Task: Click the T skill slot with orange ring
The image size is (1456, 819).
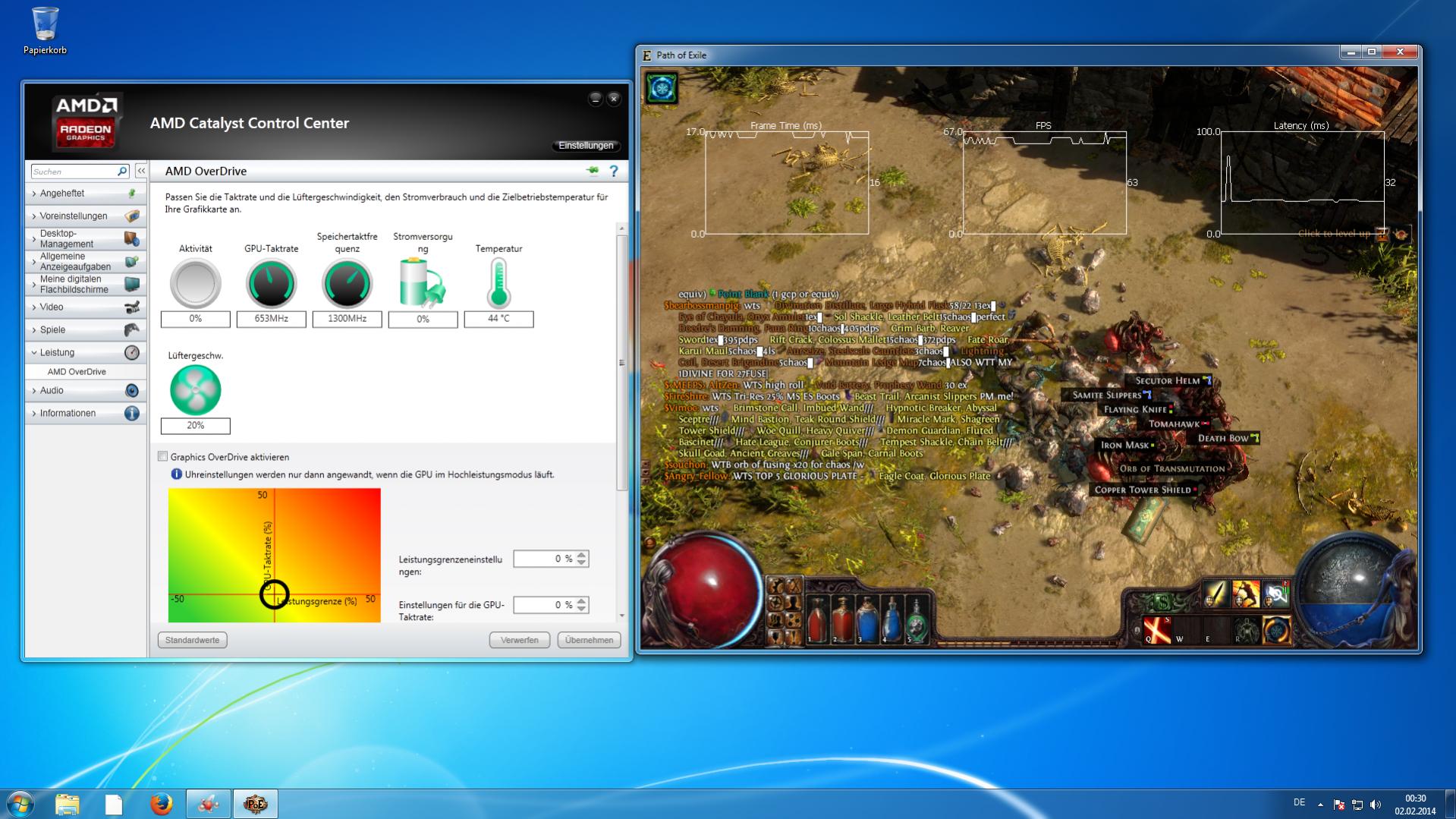Action: coord(1276,630)
